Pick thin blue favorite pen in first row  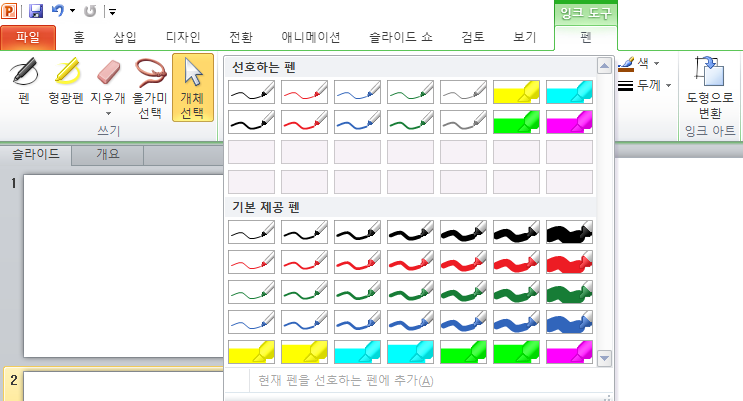357,92
